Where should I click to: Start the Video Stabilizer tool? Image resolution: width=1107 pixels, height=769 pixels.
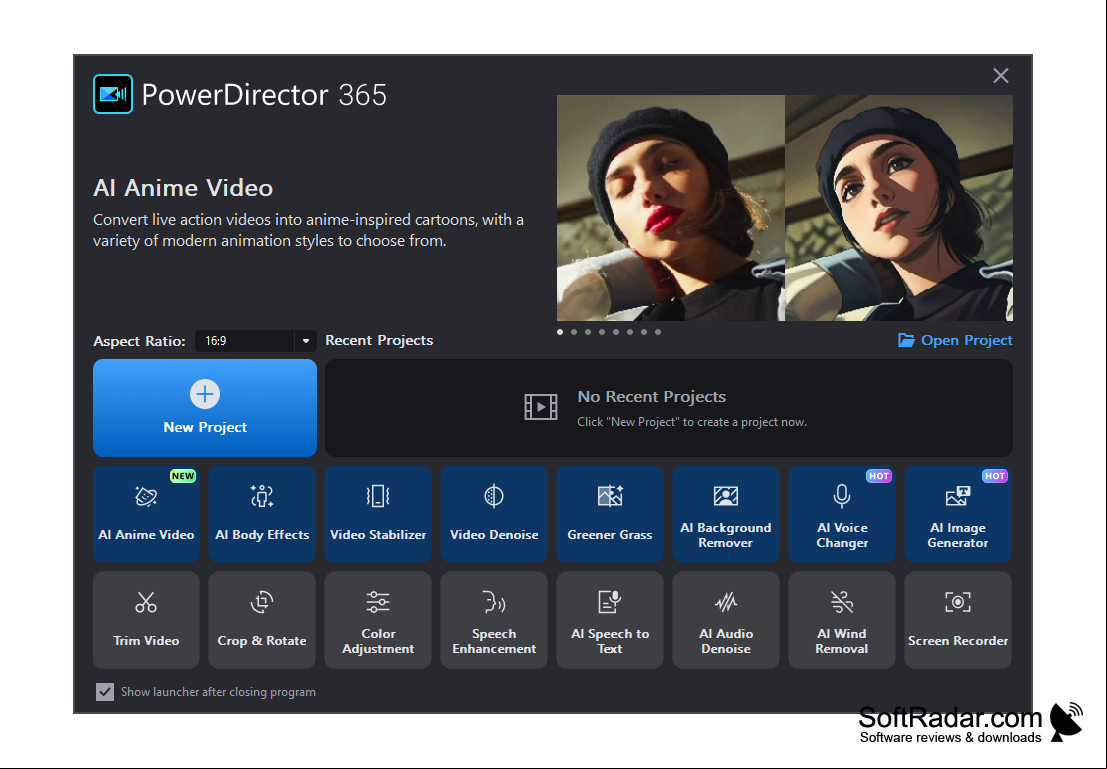point(378,513)
